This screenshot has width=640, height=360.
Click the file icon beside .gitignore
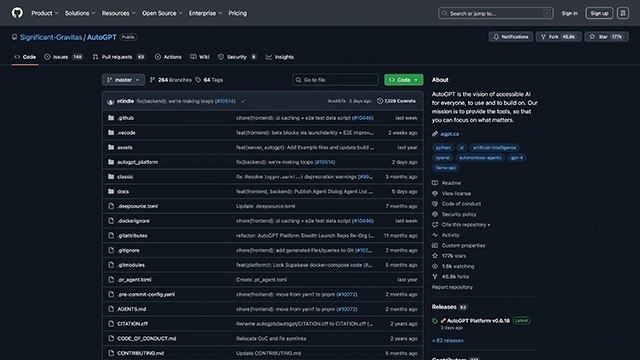(111, 250)
